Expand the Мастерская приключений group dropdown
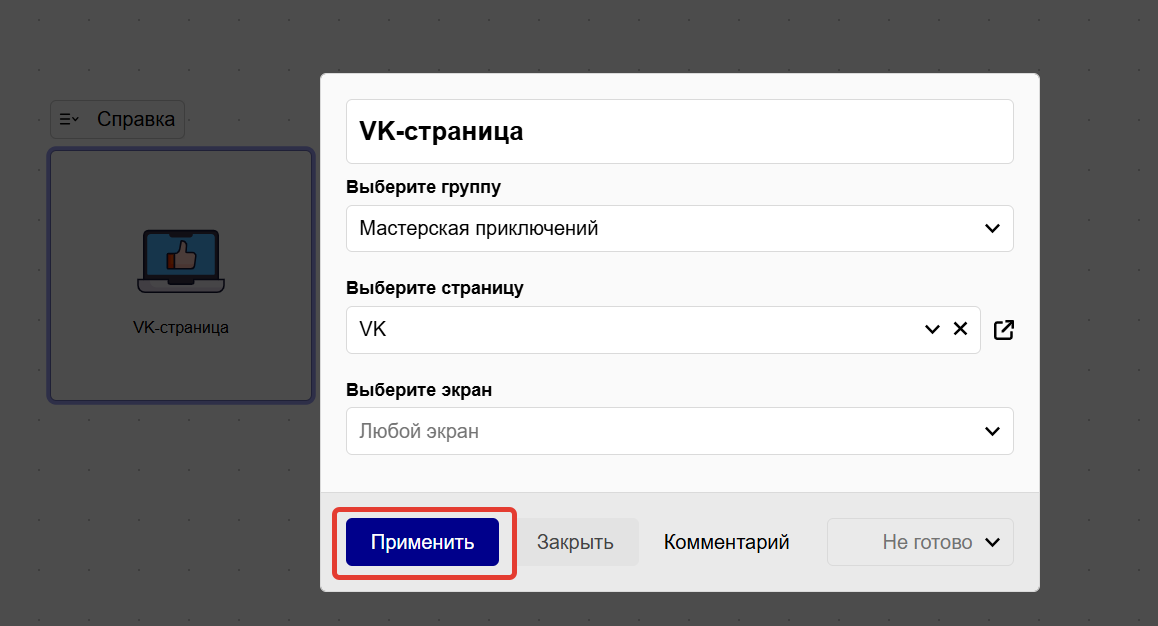 click(x=679, y=228)
